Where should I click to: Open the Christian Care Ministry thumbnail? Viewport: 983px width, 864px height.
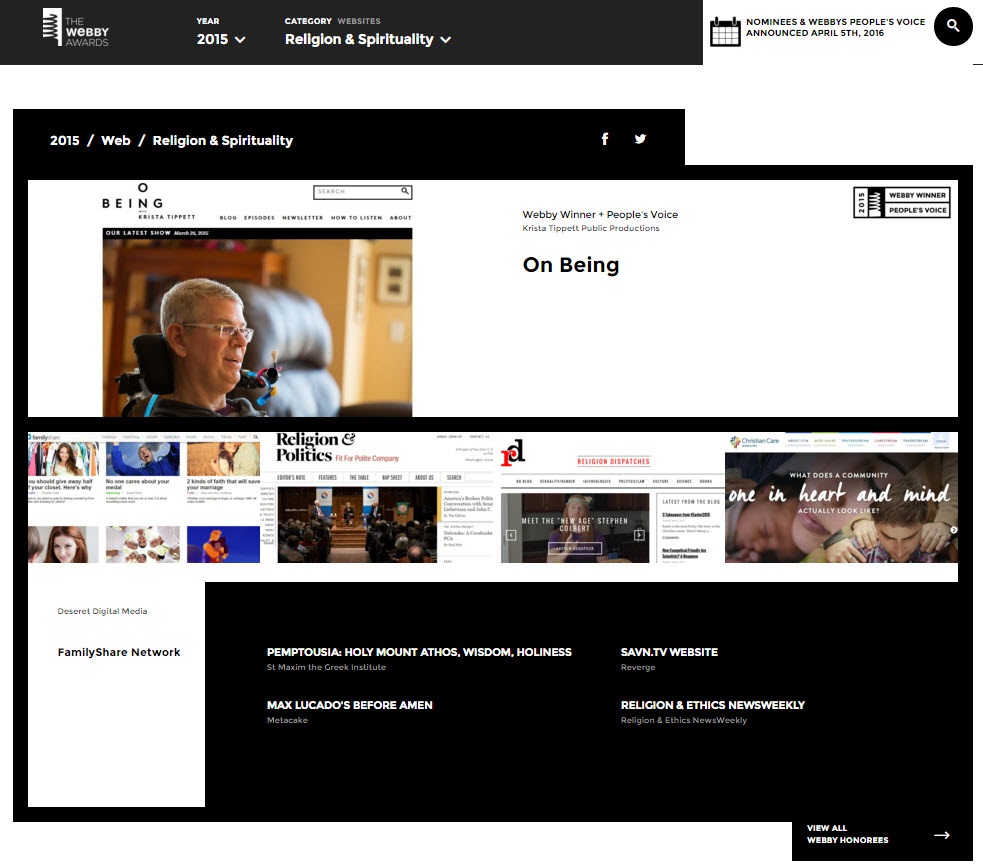click(x=841, y=497)
